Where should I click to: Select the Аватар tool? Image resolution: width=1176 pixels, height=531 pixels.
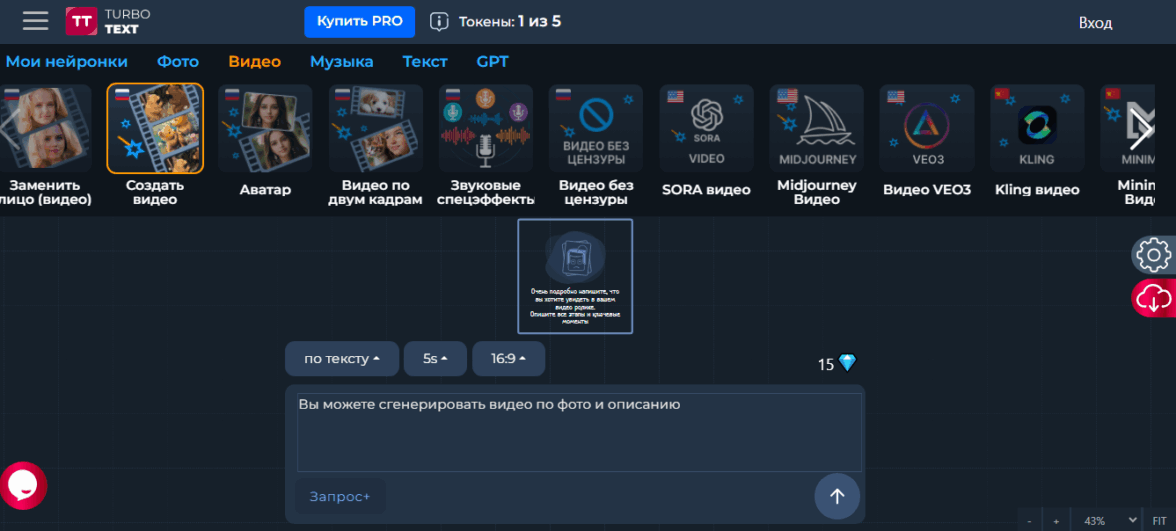(266, 142)
